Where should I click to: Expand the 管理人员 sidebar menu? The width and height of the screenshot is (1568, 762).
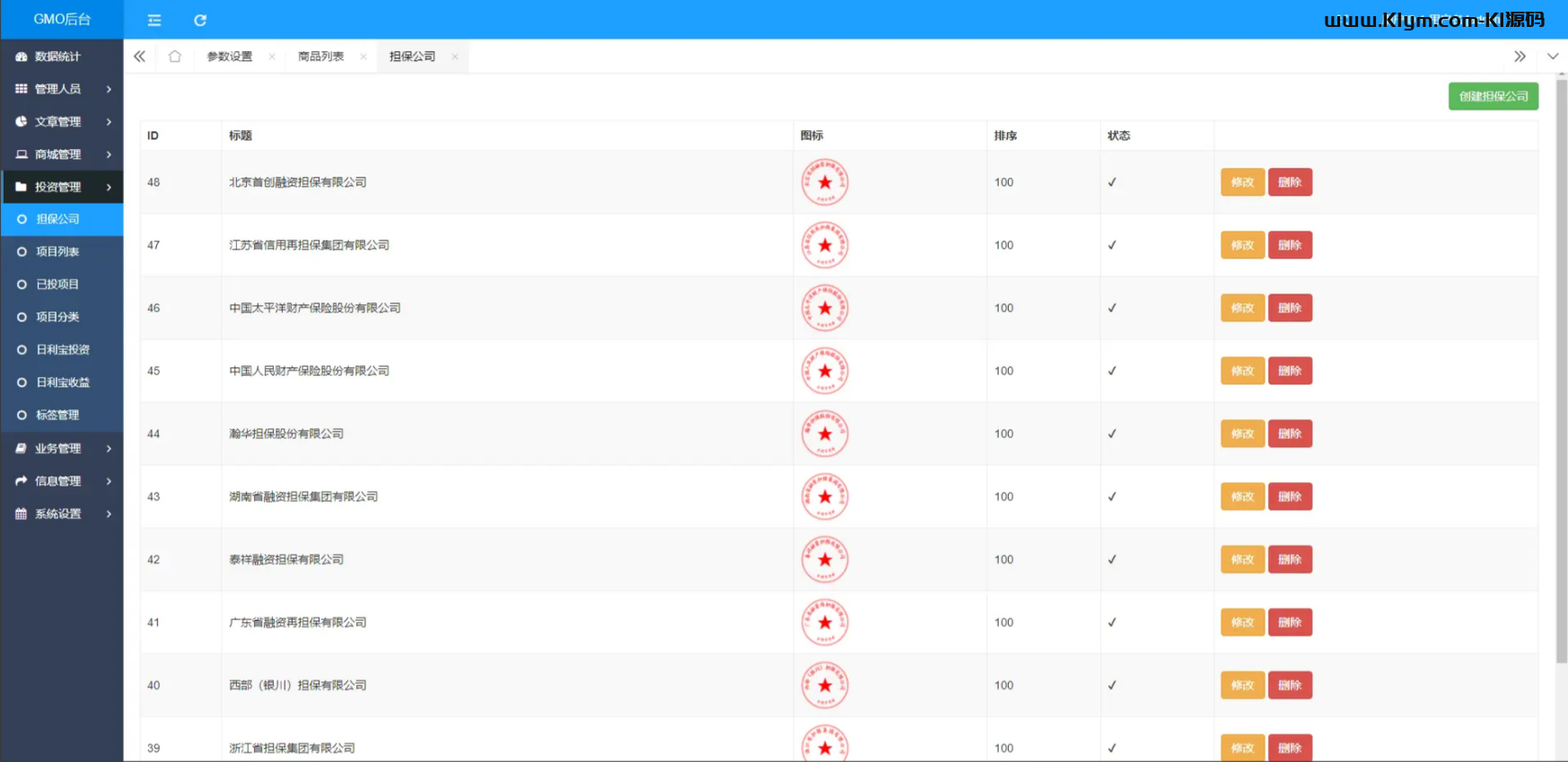(62, 89)
